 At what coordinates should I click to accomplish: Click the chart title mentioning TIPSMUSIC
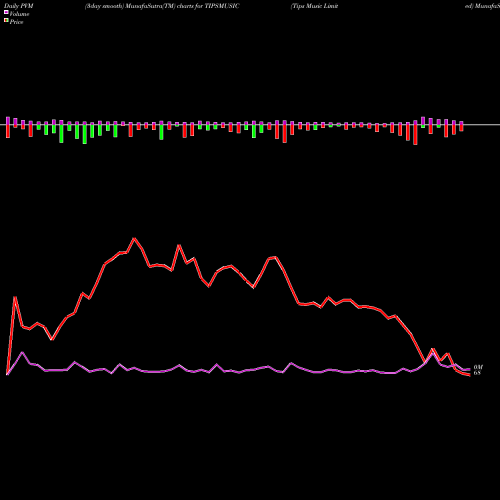click(162, 6)
